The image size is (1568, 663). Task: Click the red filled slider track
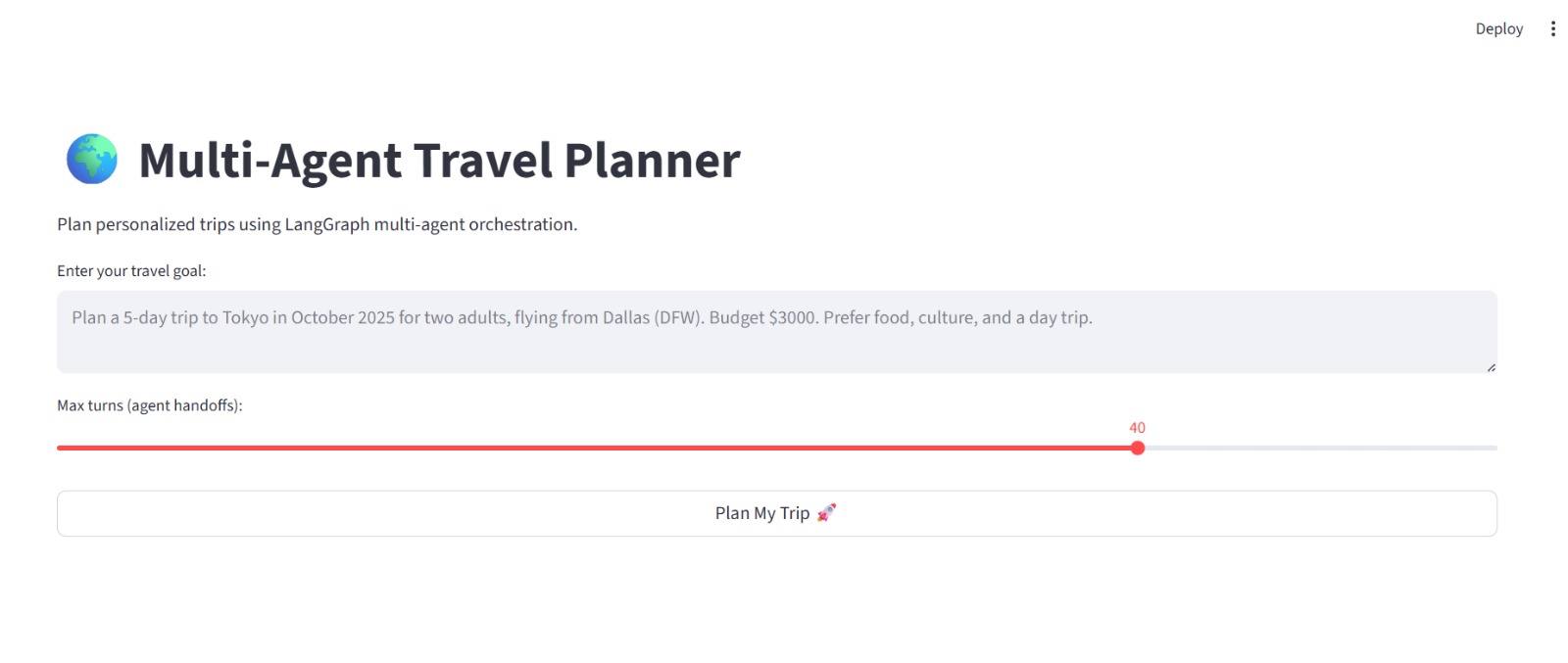click(x=588, y=448)
